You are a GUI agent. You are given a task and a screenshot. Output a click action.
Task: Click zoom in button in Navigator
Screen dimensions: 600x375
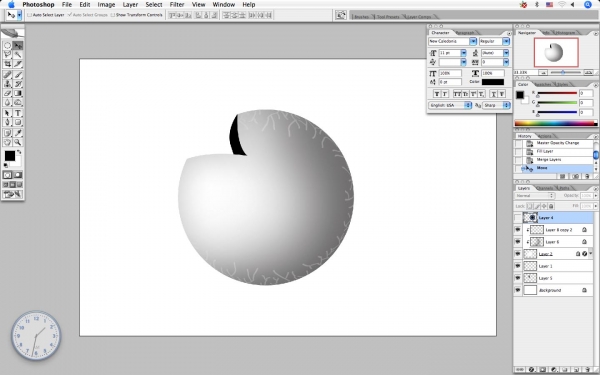pos(589,72)
